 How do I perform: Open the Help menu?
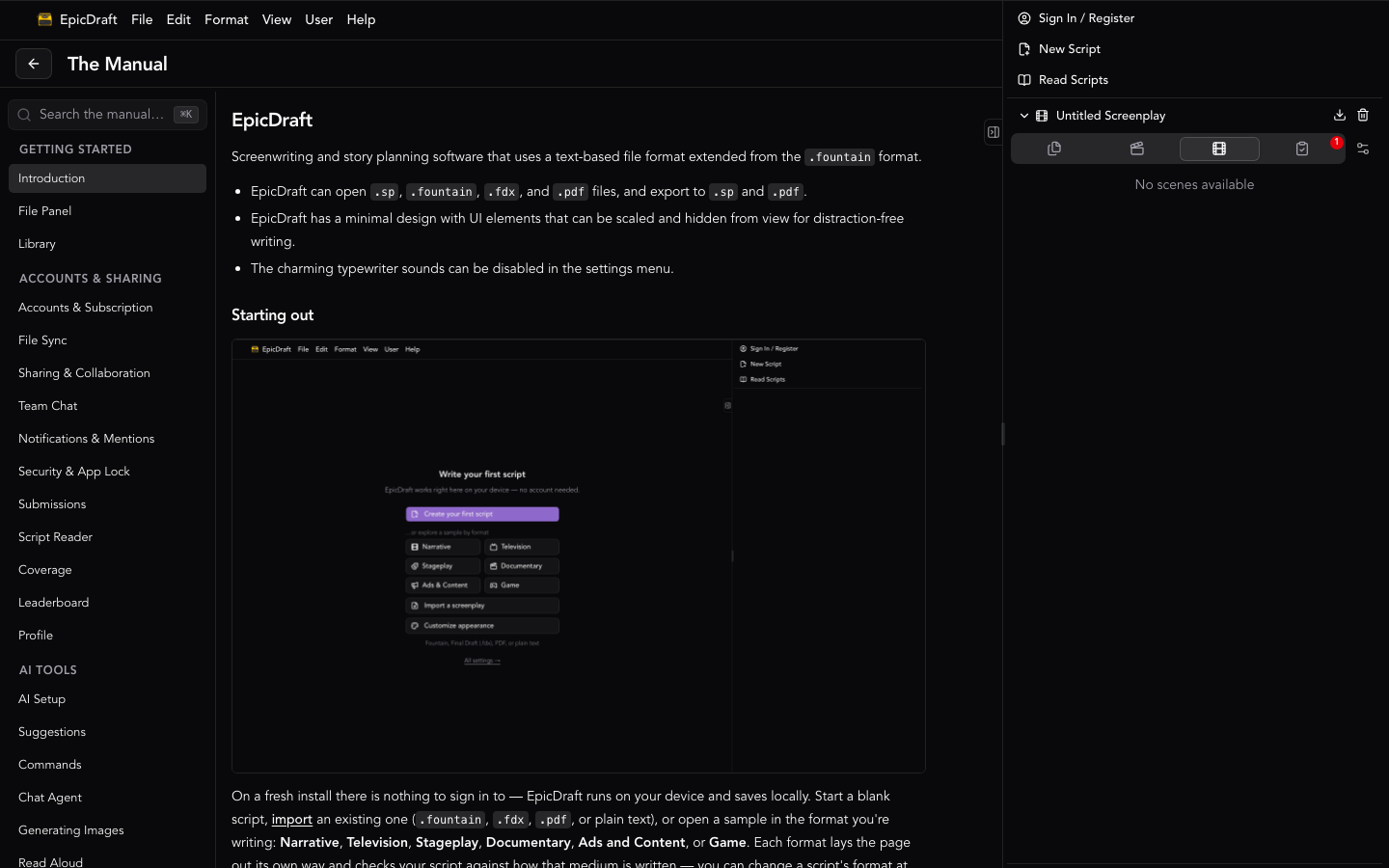(361, 19)
